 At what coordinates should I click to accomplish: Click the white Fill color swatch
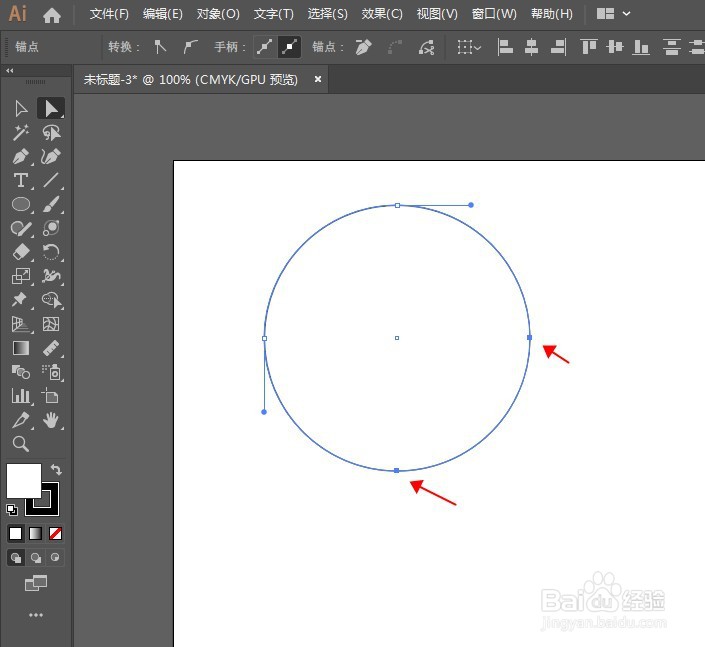24,481
